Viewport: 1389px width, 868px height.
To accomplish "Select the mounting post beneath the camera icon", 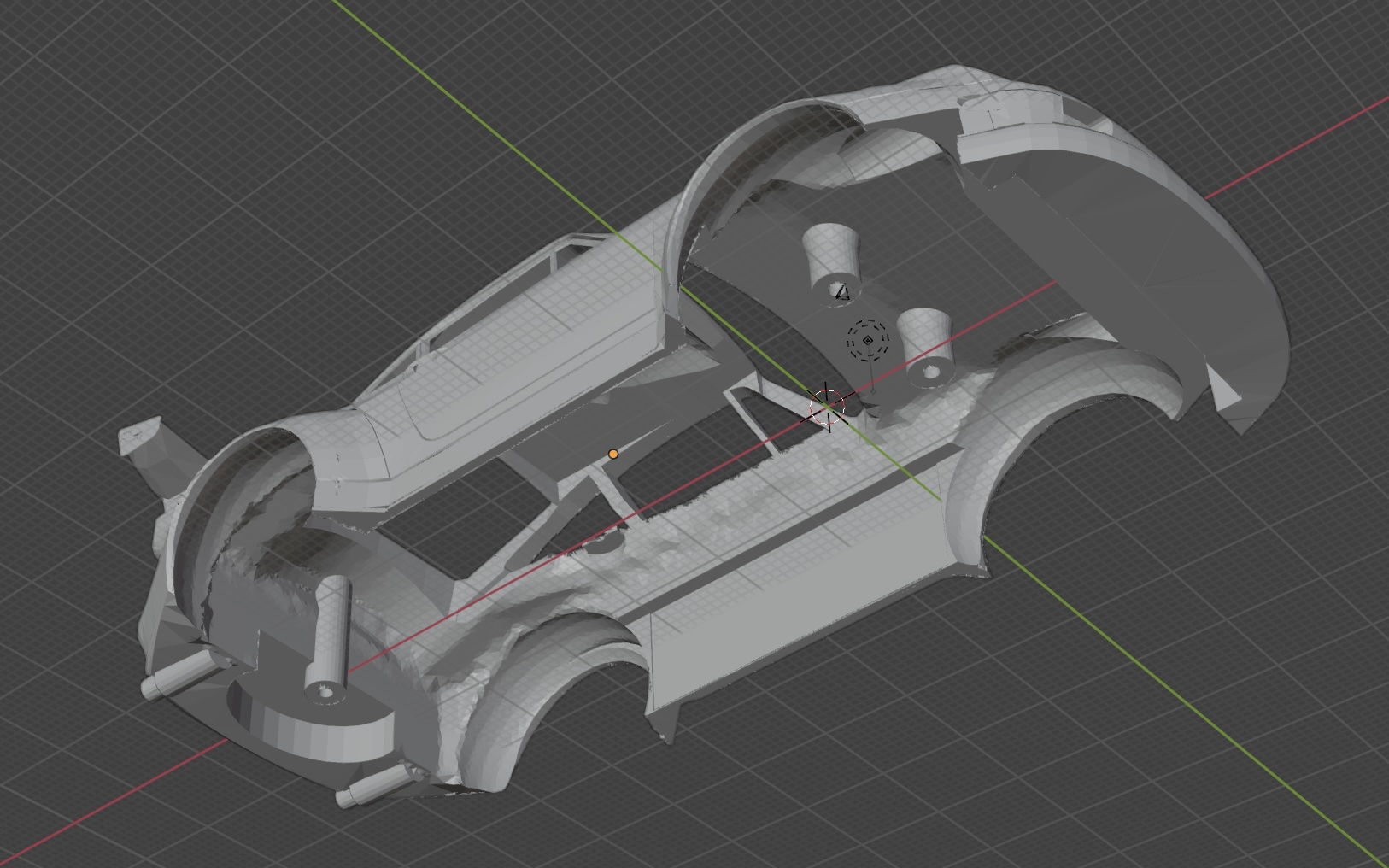I will coord(829,255).
